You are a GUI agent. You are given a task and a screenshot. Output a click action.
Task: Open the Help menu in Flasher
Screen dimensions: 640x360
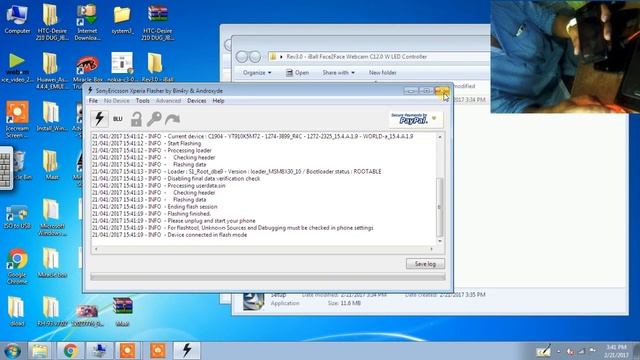click(x=218, y=101)
